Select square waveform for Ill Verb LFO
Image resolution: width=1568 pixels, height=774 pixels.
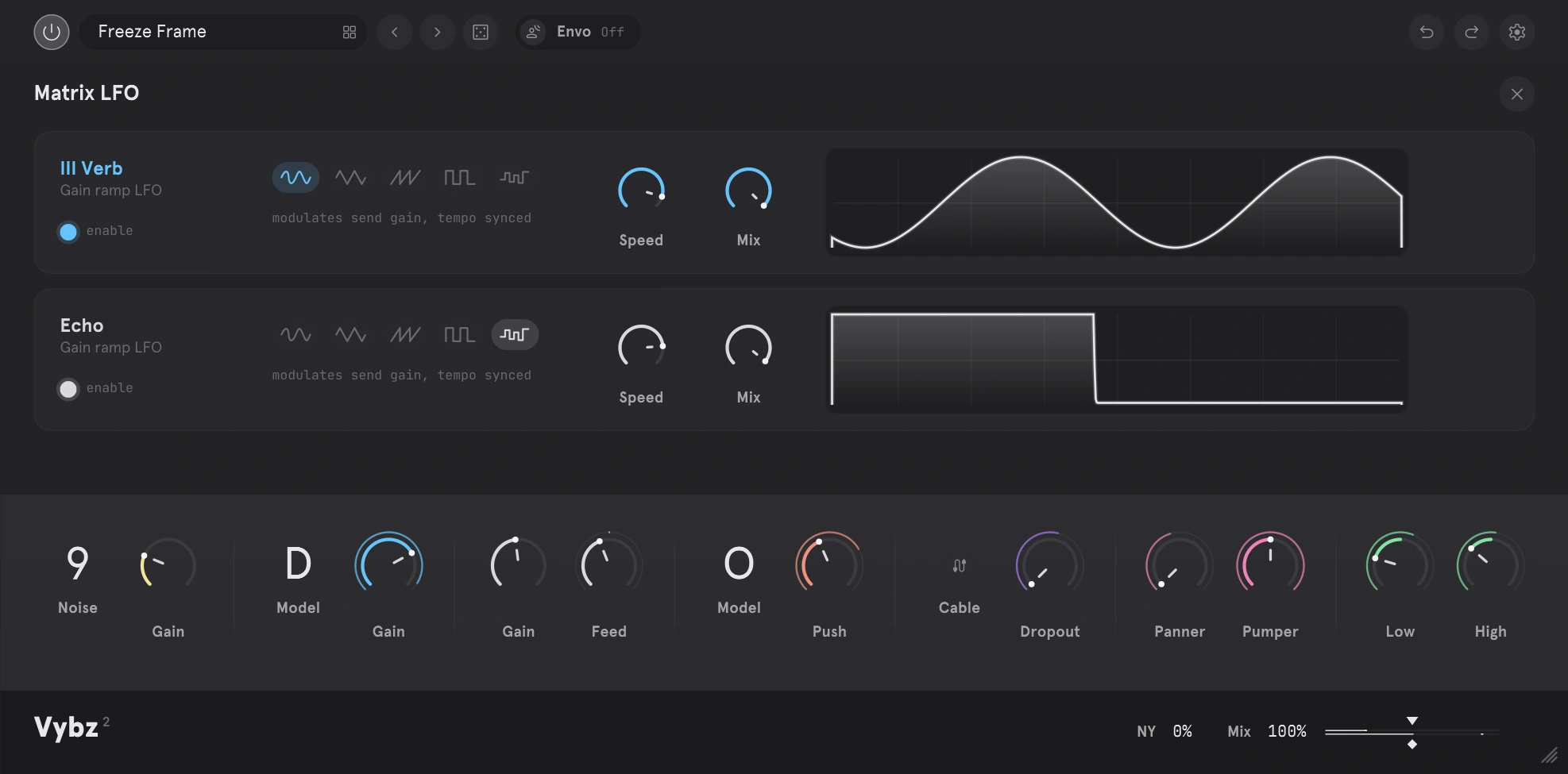click(x=460, y=177)
